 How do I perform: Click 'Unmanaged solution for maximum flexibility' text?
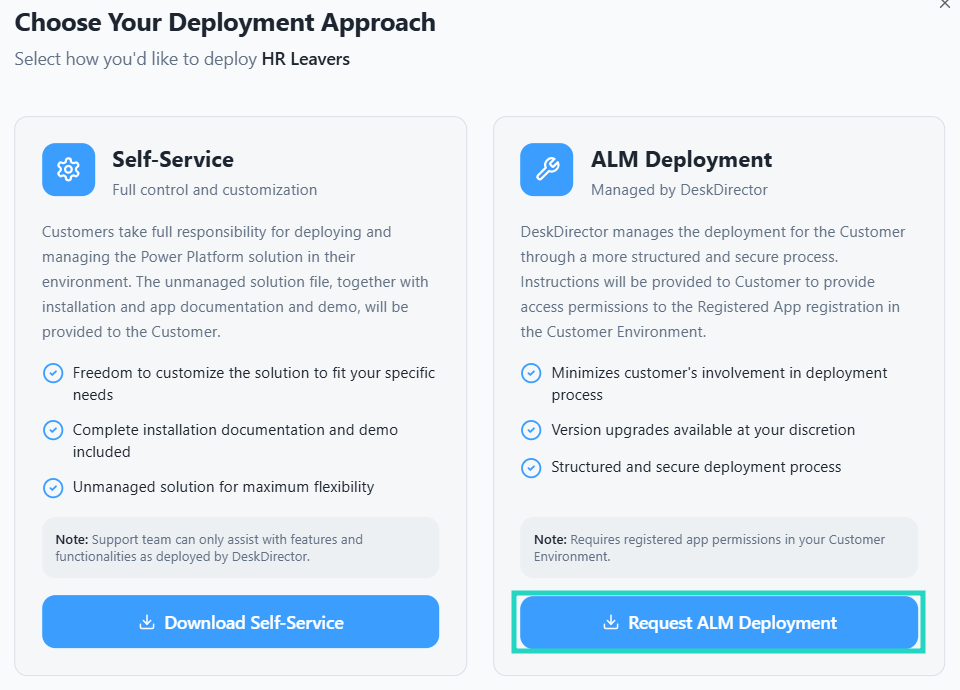[223, 487]
